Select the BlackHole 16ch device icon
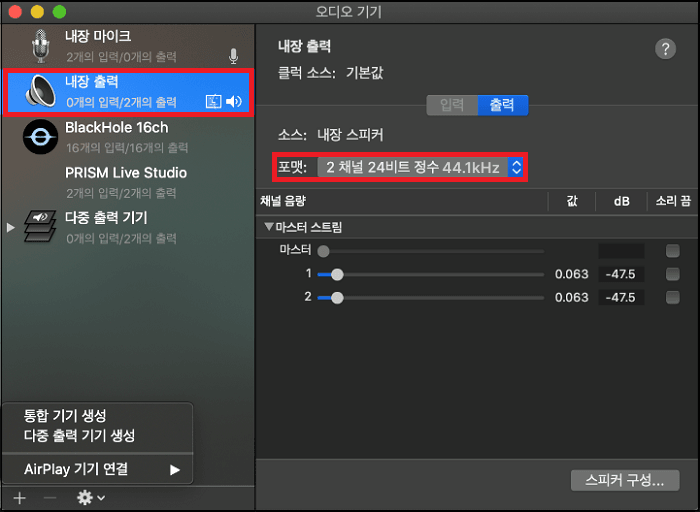Screen dimensions: 700x512 (x=41, y=137)
